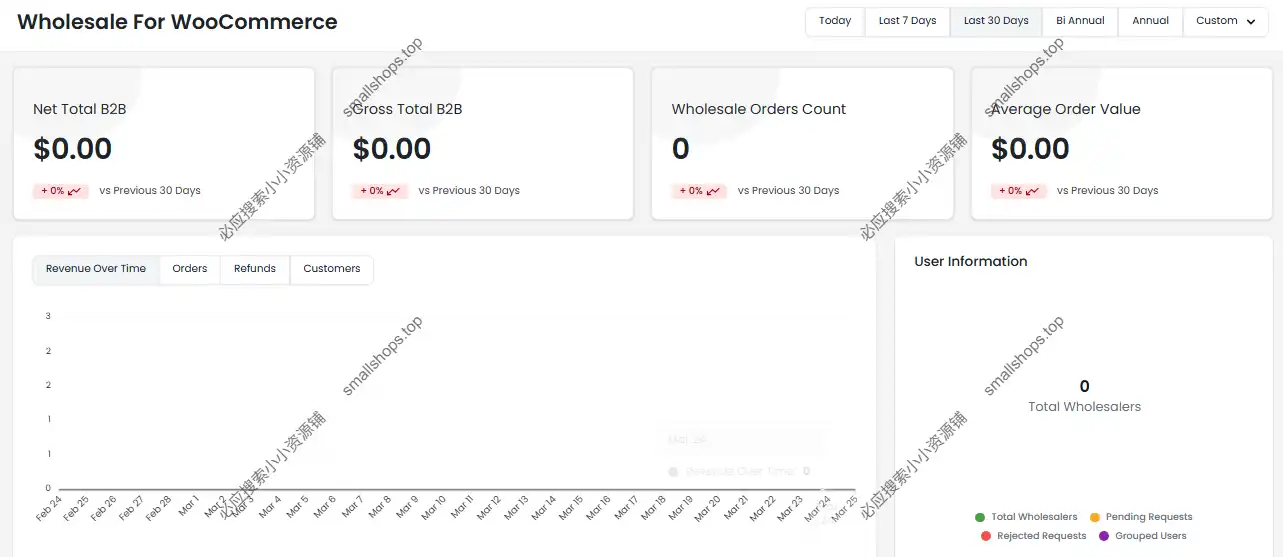Select the Today date range
This screenshot has width=1283, height=557.
[835, 21]
